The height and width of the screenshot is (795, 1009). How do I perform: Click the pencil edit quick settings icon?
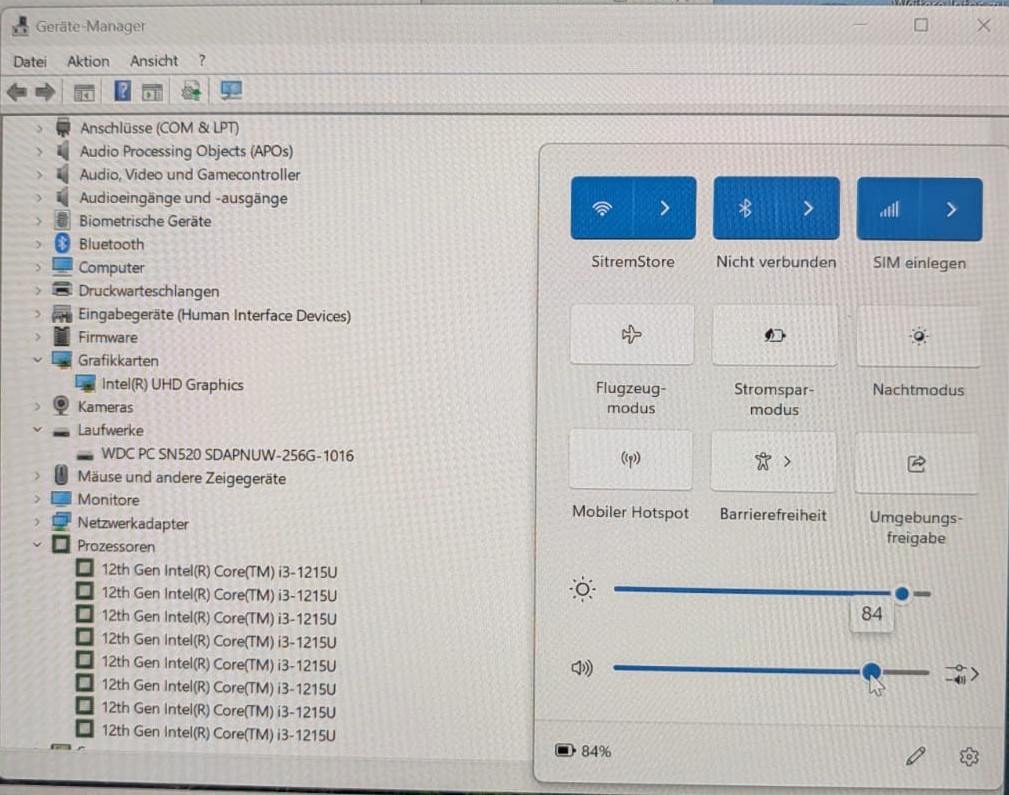click(x=915, y=756)
